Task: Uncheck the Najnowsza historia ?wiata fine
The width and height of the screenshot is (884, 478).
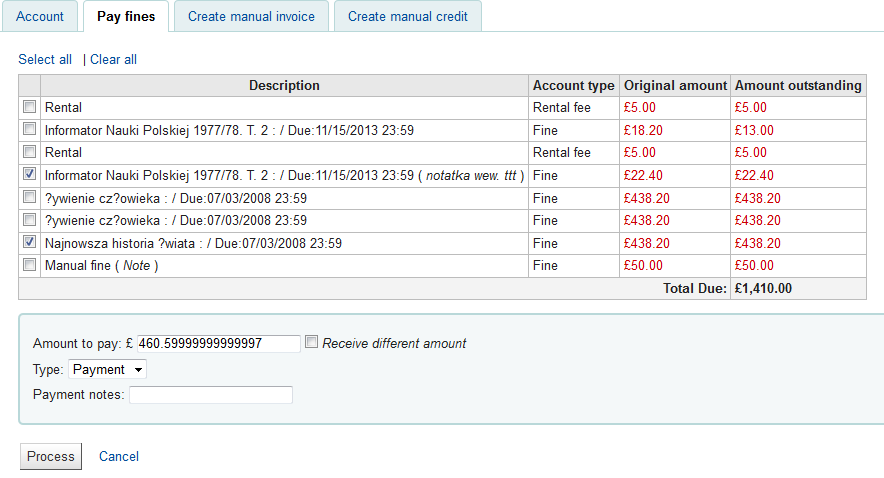Action: 30,243
